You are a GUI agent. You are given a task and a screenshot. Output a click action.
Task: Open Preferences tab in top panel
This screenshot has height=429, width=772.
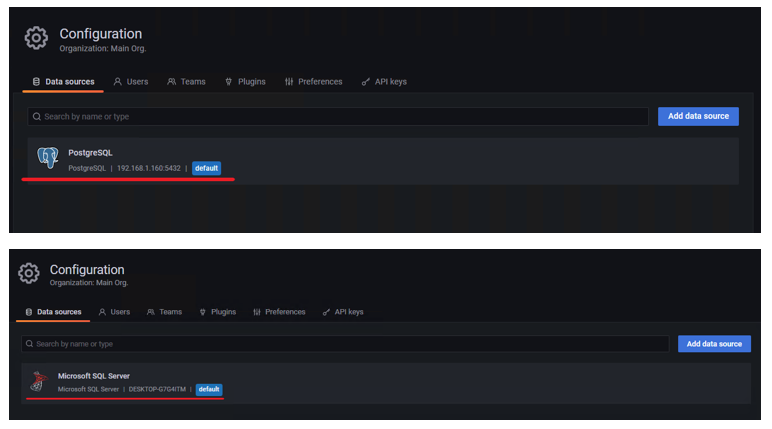point(314,82)
